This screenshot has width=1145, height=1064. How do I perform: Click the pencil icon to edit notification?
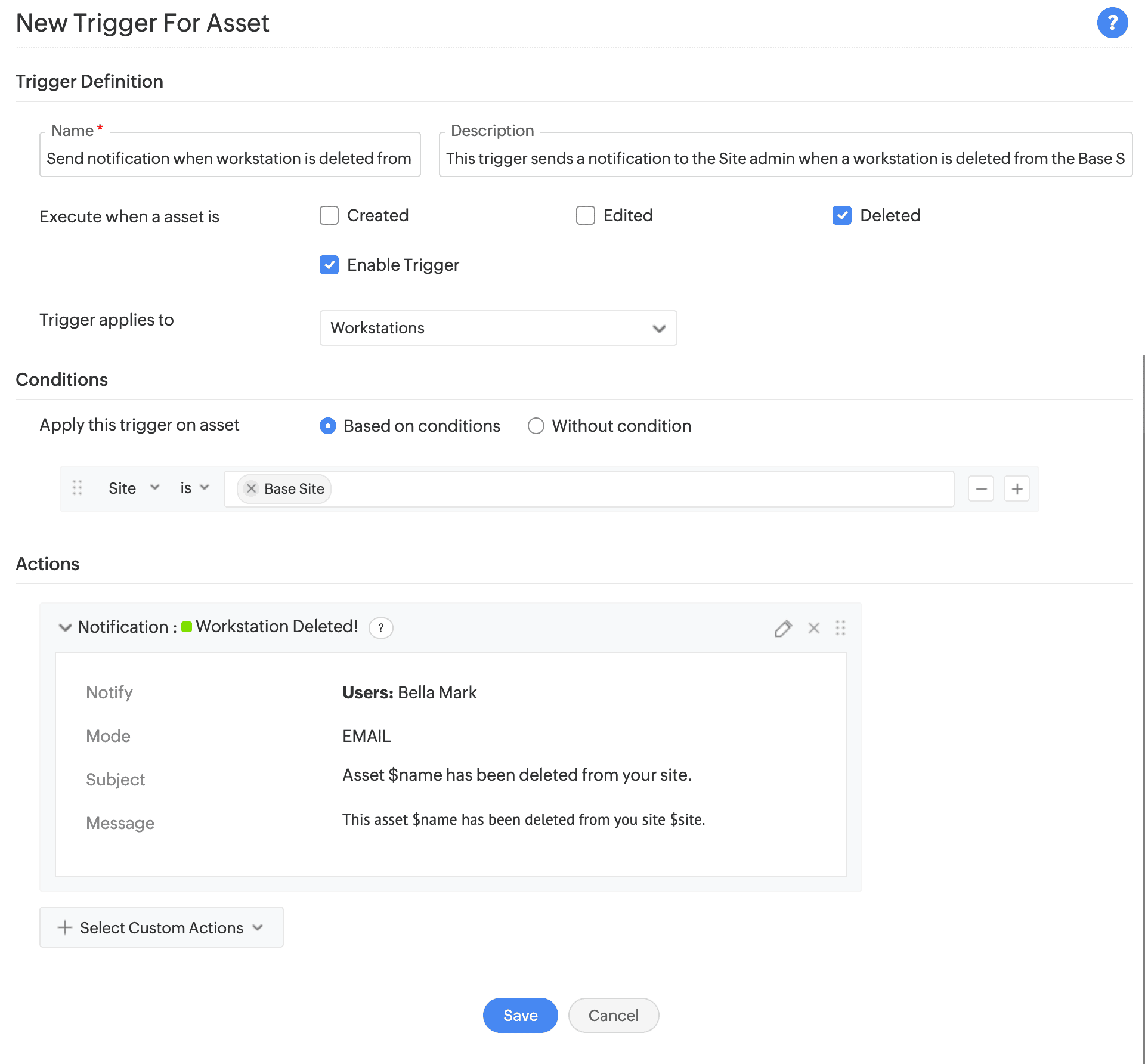point(783,628)
